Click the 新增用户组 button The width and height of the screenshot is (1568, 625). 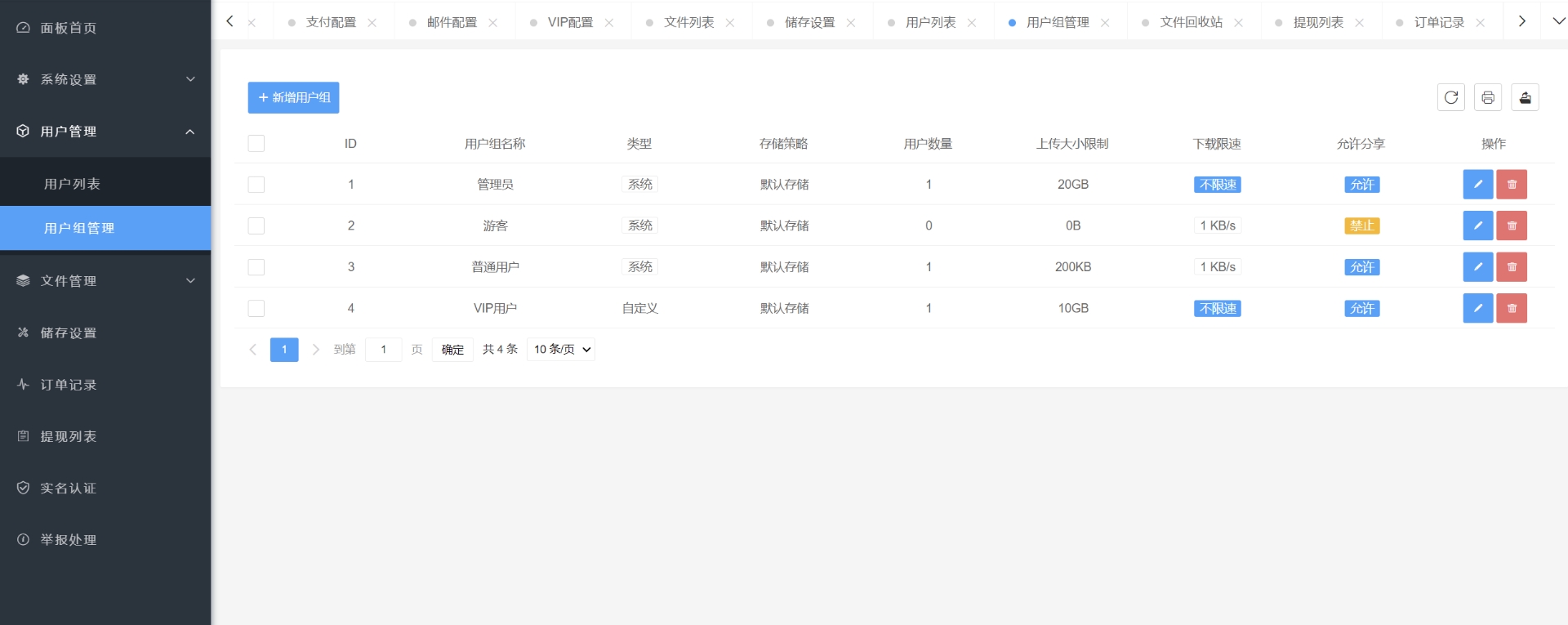point(293,97)
